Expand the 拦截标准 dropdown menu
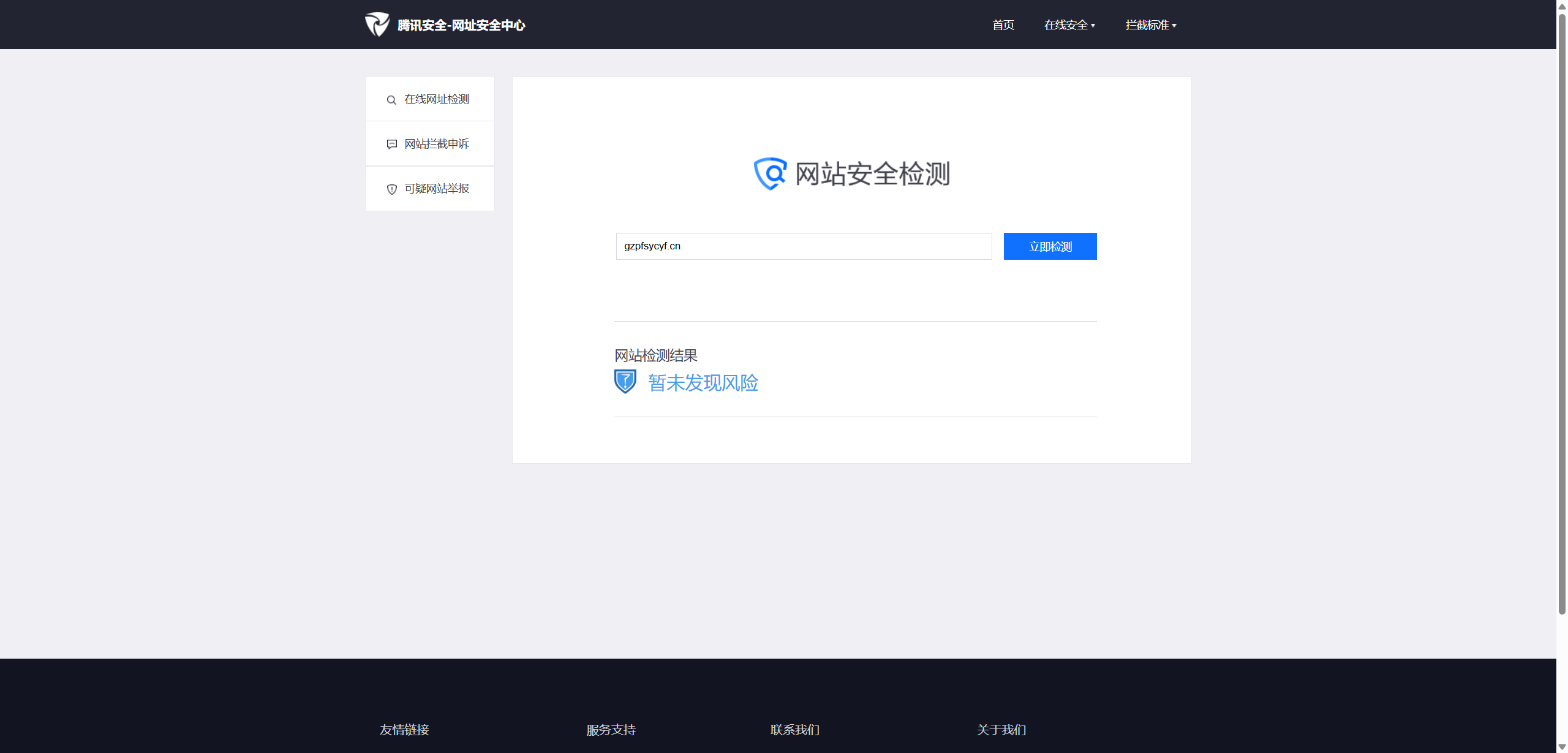 pos(1150,25)
